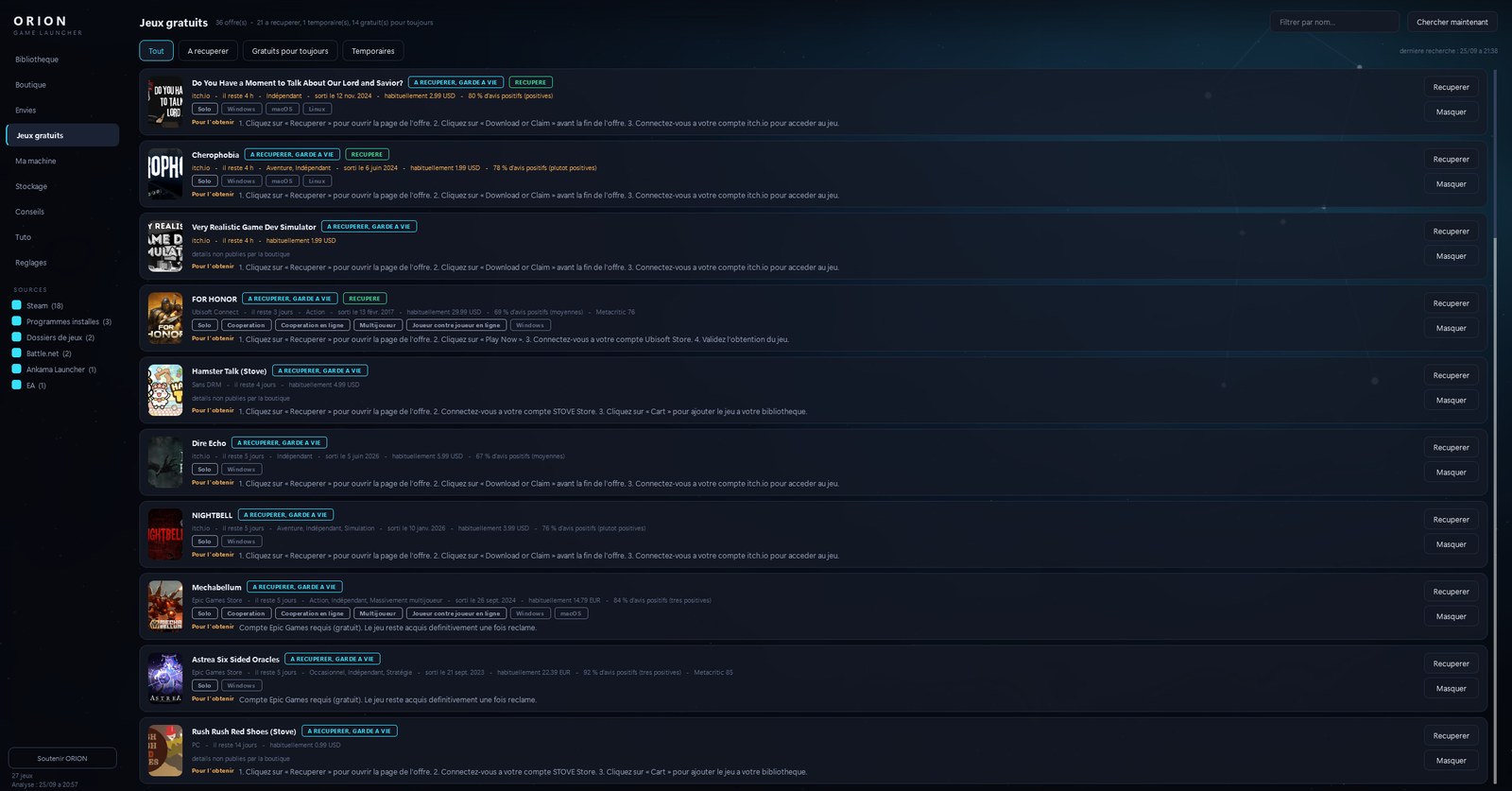Click Recuperer for Hamster Talk (Stove)

[x=1451, y=375]
